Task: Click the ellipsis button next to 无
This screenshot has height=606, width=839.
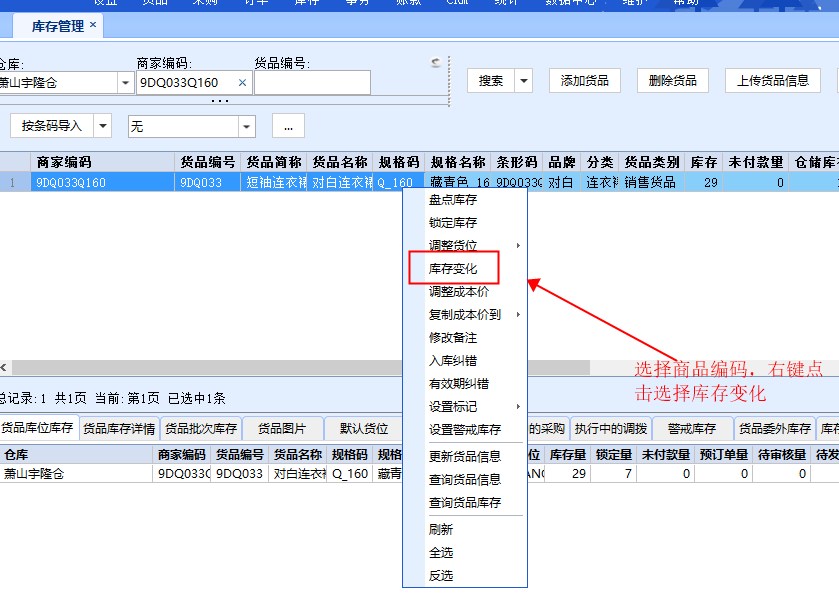Action: tap(288, 126)
